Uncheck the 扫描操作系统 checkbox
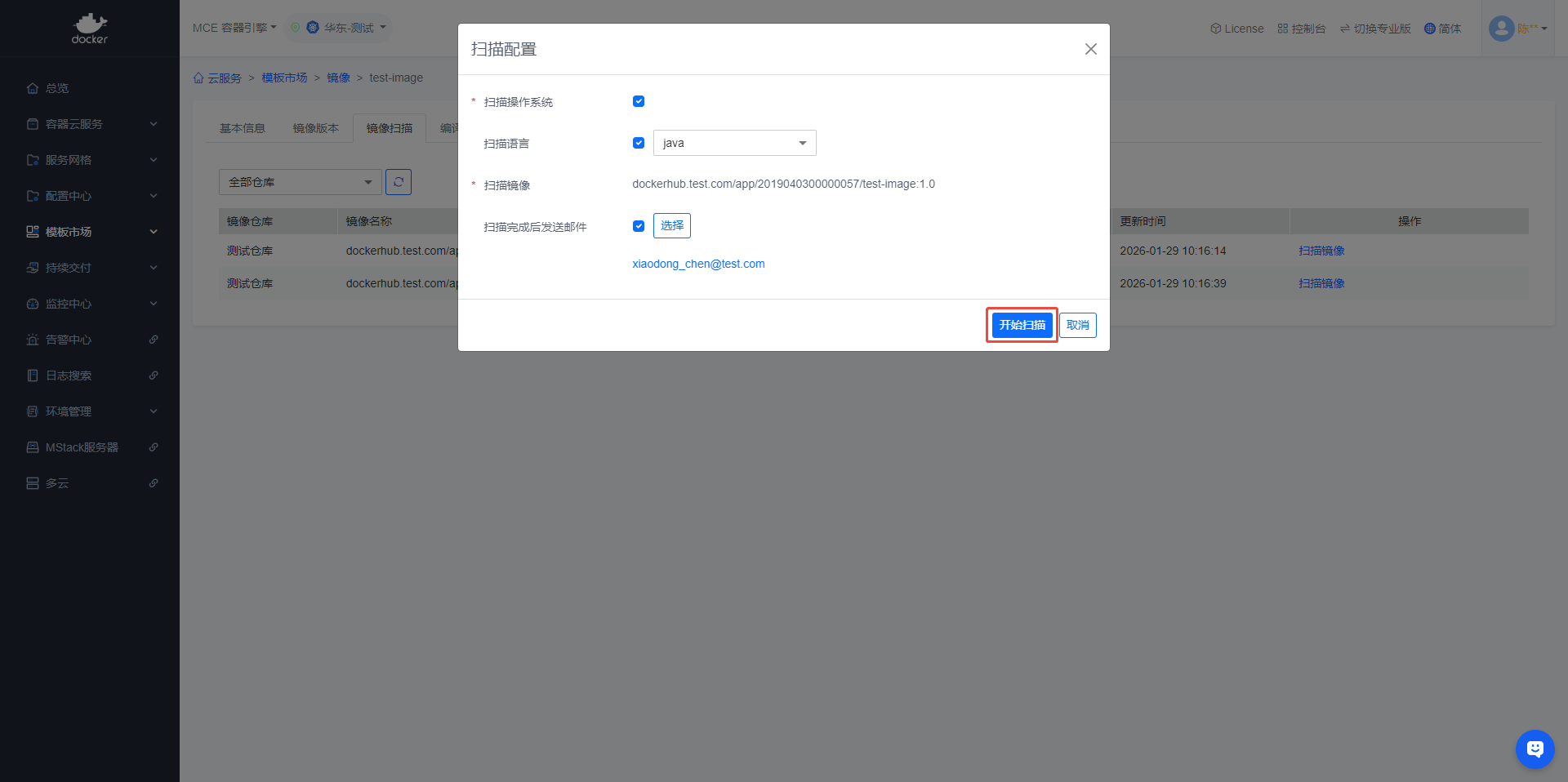1568x782 pixels. [639, 101]
